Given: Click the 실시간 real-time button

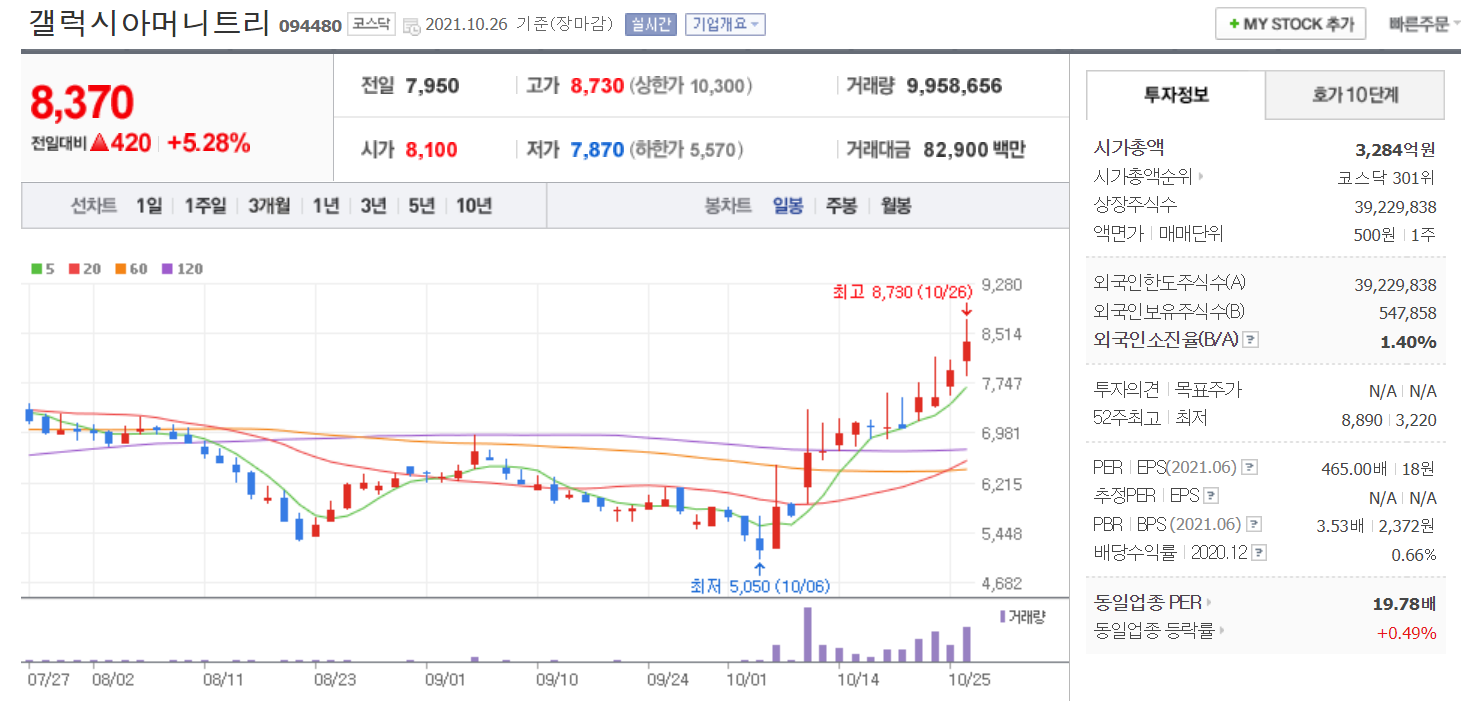Looking at the screenshot, I should (x=651, y=24).
